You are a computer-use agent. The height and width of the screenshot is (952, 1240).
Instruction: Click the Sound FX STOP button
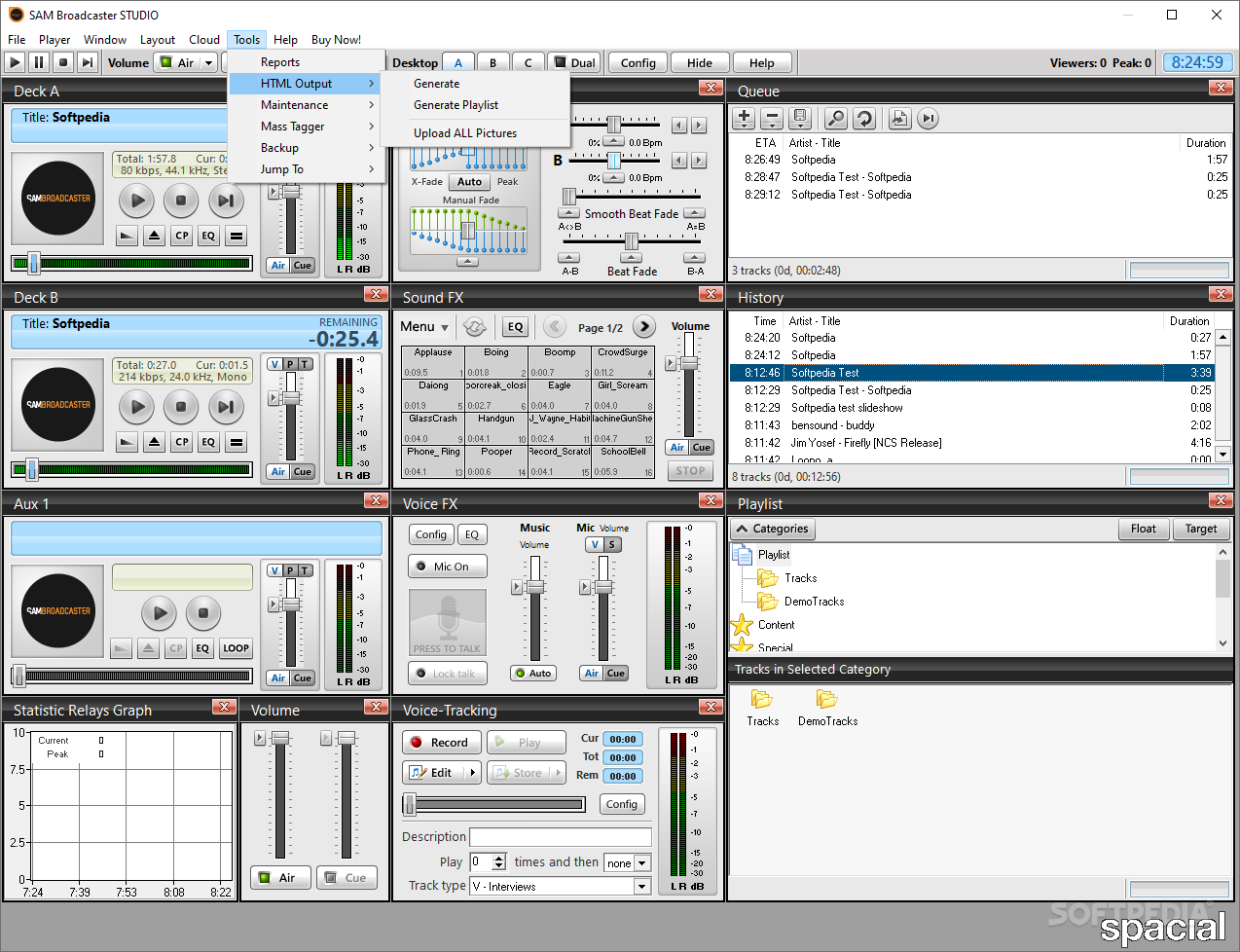[691, 471]
